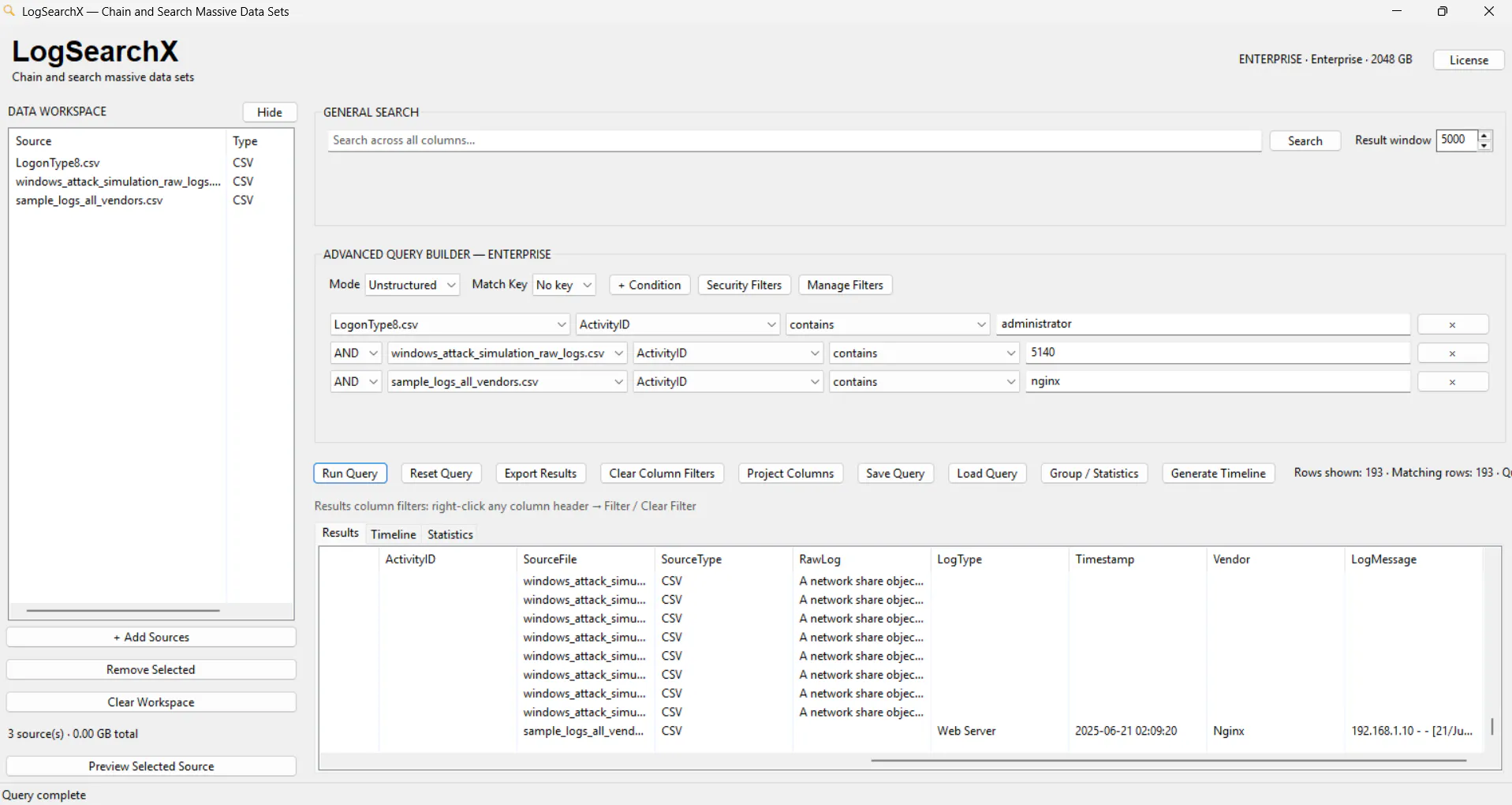The width and height of the screenshot is (1512, 805).
Task: Click the Timestamp column header
Action: click(x=1137, y=559)
